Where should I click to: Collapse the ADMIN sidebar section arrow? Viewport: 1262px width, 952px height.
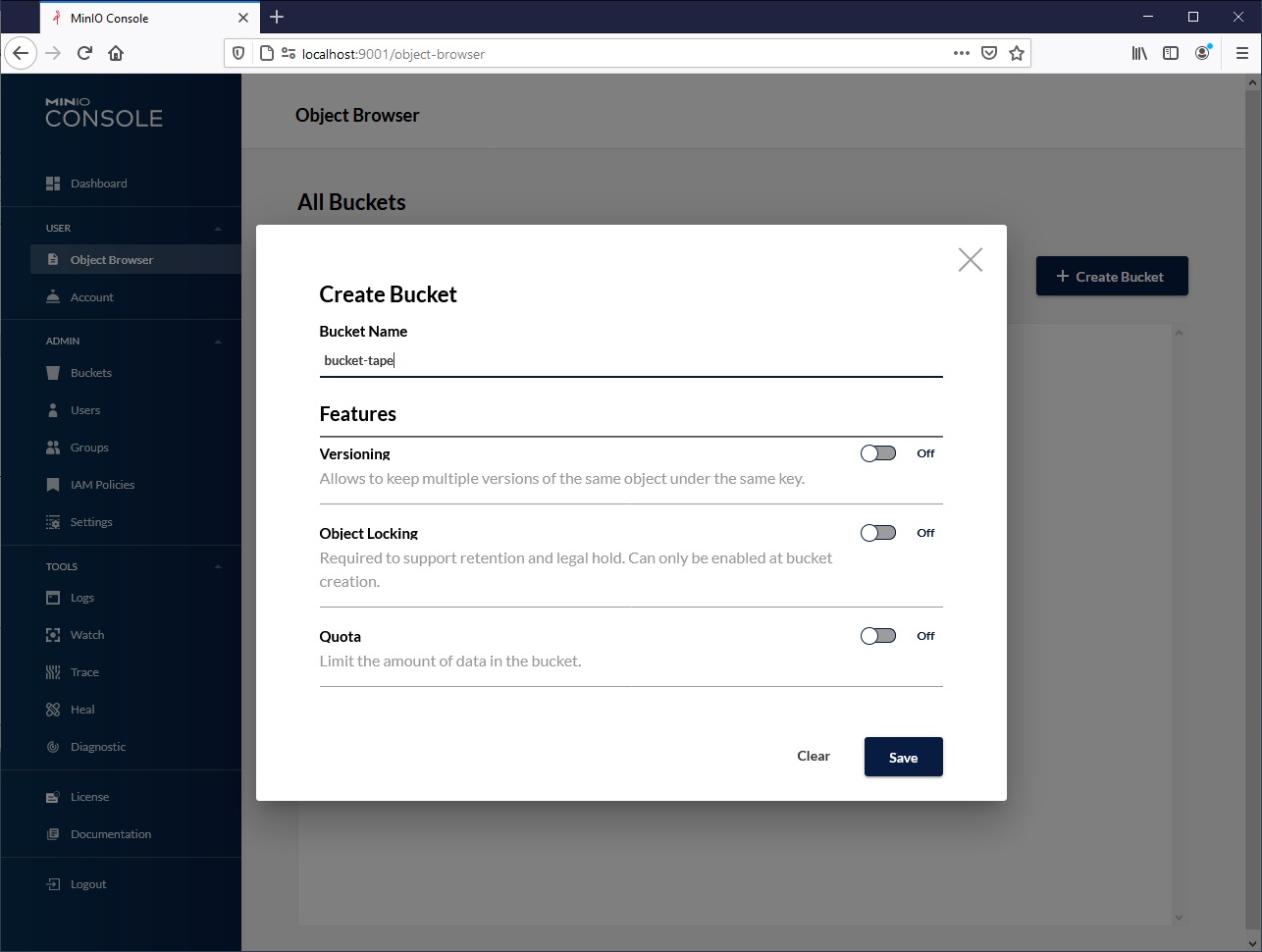pyautogui.click(x=218, y=342)
